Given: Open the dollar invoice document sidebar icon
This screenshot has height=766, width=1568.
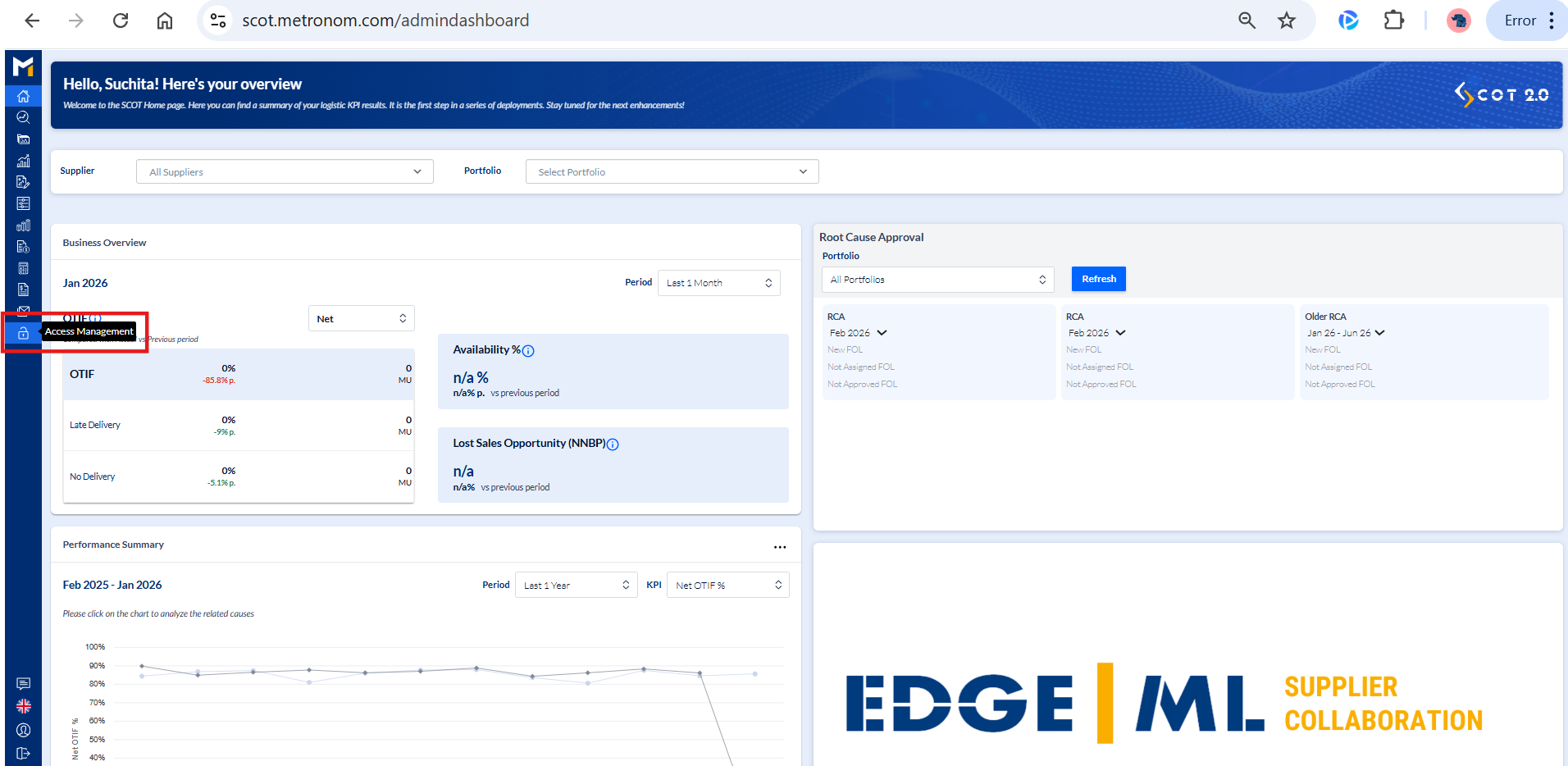Looking at the screenshot, I should click(x=23, y=290).
